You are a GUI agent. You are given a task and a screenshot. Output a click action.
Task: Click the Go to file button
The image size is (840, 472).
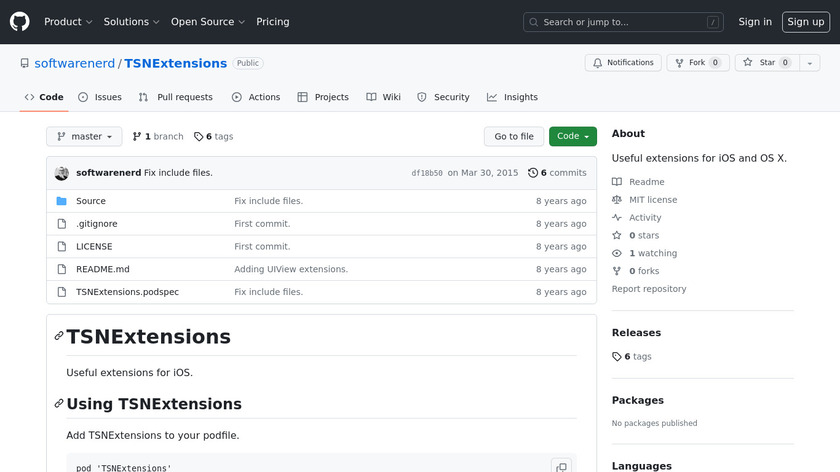pyautogui.click(x=514, y=137)
